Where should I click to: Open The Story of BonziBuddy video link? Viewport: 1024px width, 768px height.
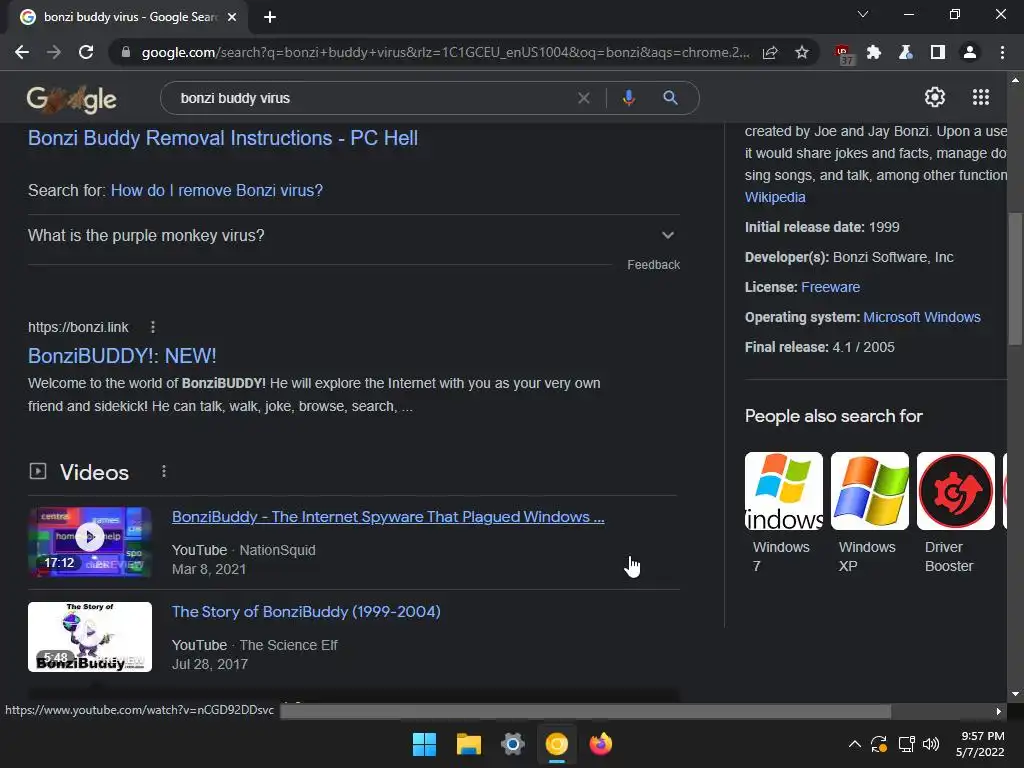[x=306, y=611]
